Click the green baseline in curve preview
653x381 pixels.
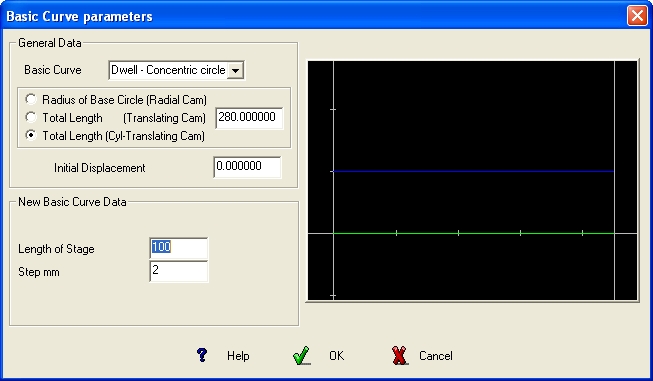(x=473, y=233)
